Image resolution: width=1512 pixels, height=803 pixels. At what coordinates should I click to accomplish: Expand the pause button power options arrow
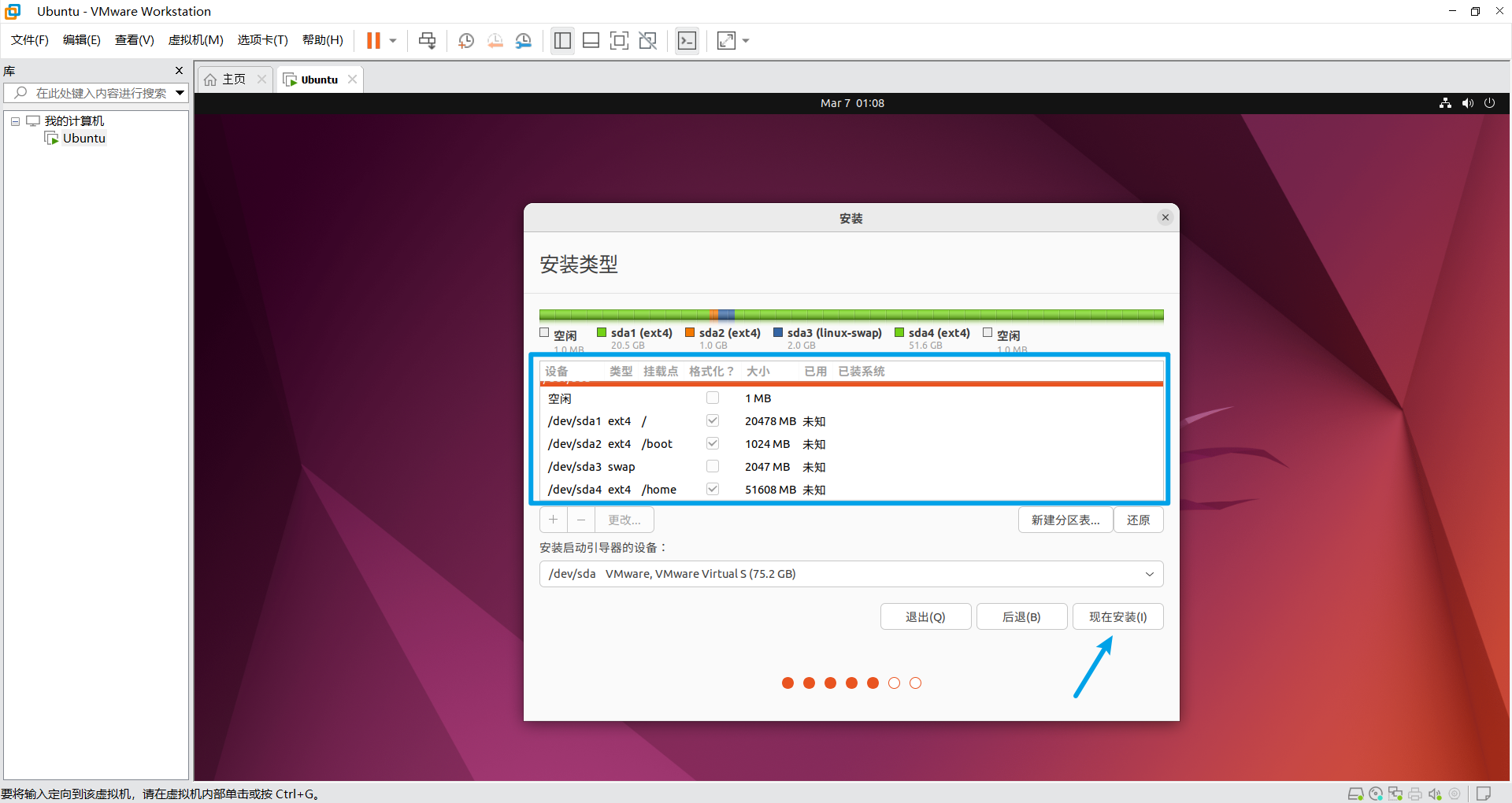pos(393,41)
